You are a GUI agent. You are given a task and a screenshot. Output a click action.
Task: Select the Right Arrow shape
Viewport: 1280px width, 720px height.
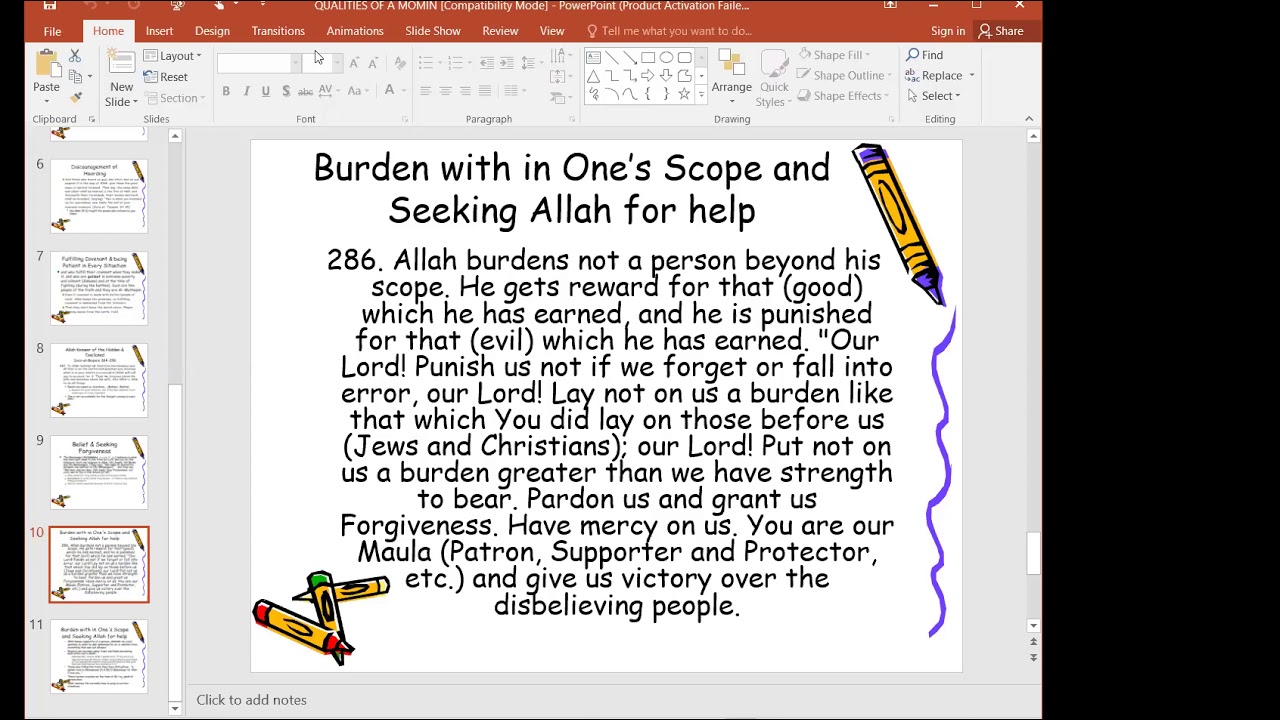[x=648, y=76]
